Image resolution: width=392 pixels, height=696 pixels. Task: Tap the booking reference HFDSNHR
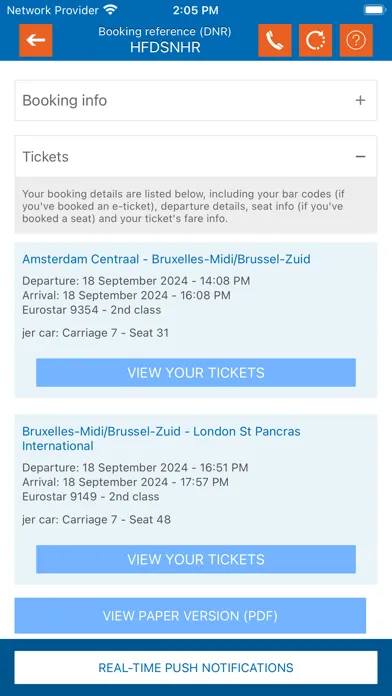pos(165,47)
